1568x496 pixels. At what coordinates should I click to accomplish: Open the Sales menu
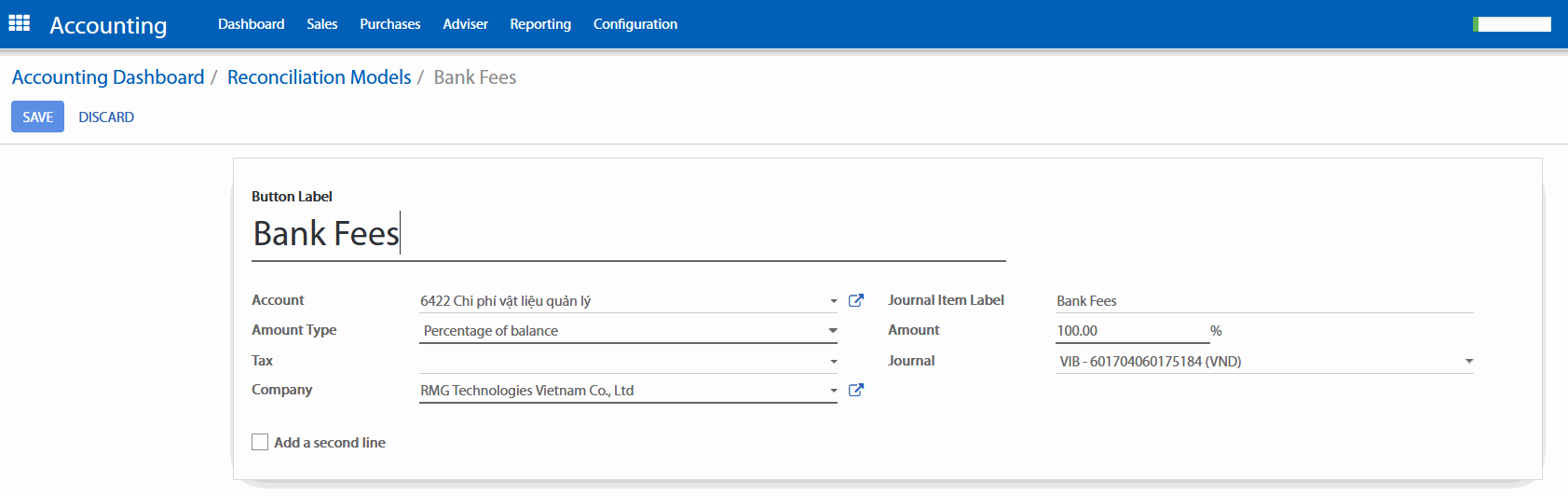click(321, 24)
